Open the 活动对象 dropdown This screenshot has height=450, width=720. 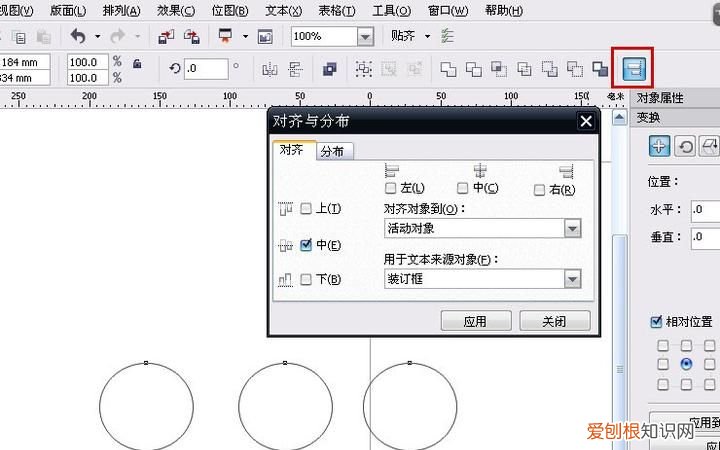pyautogui.click(x=573, y=228)
